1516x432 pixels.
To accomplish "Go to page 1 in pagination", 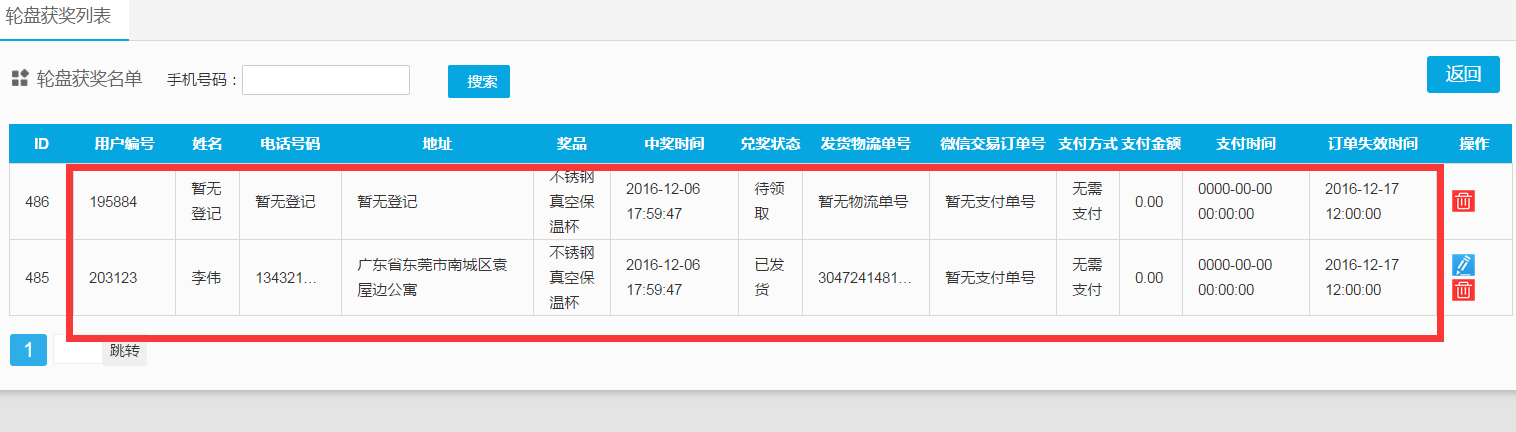I will [28, 350].
